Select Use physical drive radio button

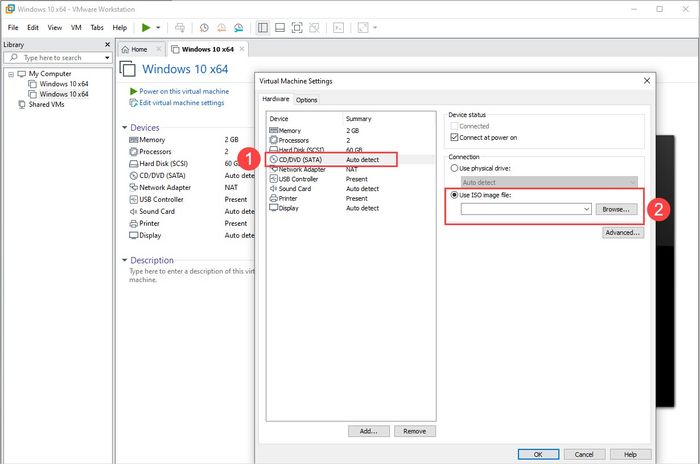click(454, 168)
